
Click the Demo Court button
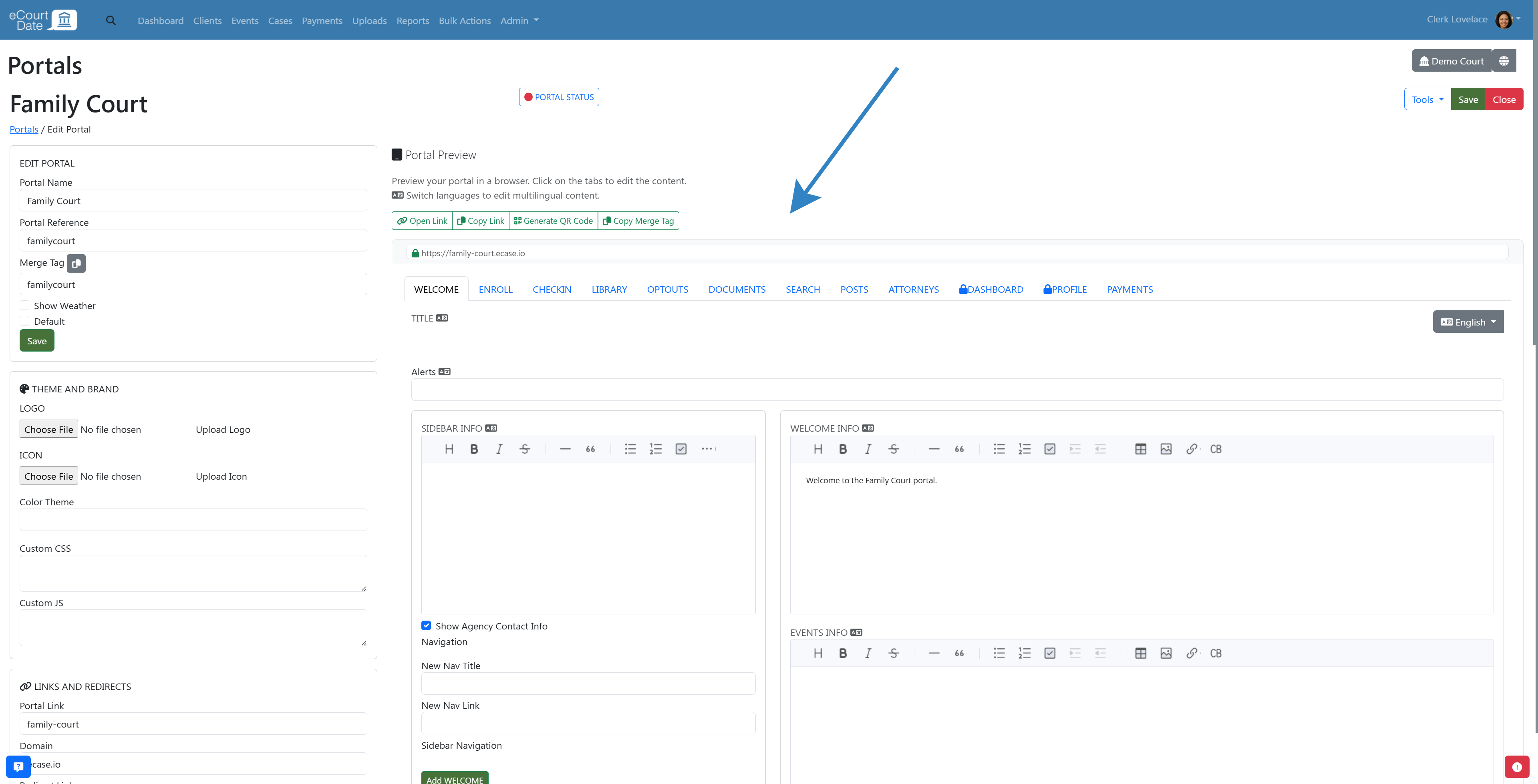pyautogui.click(x=1451, y=61)
